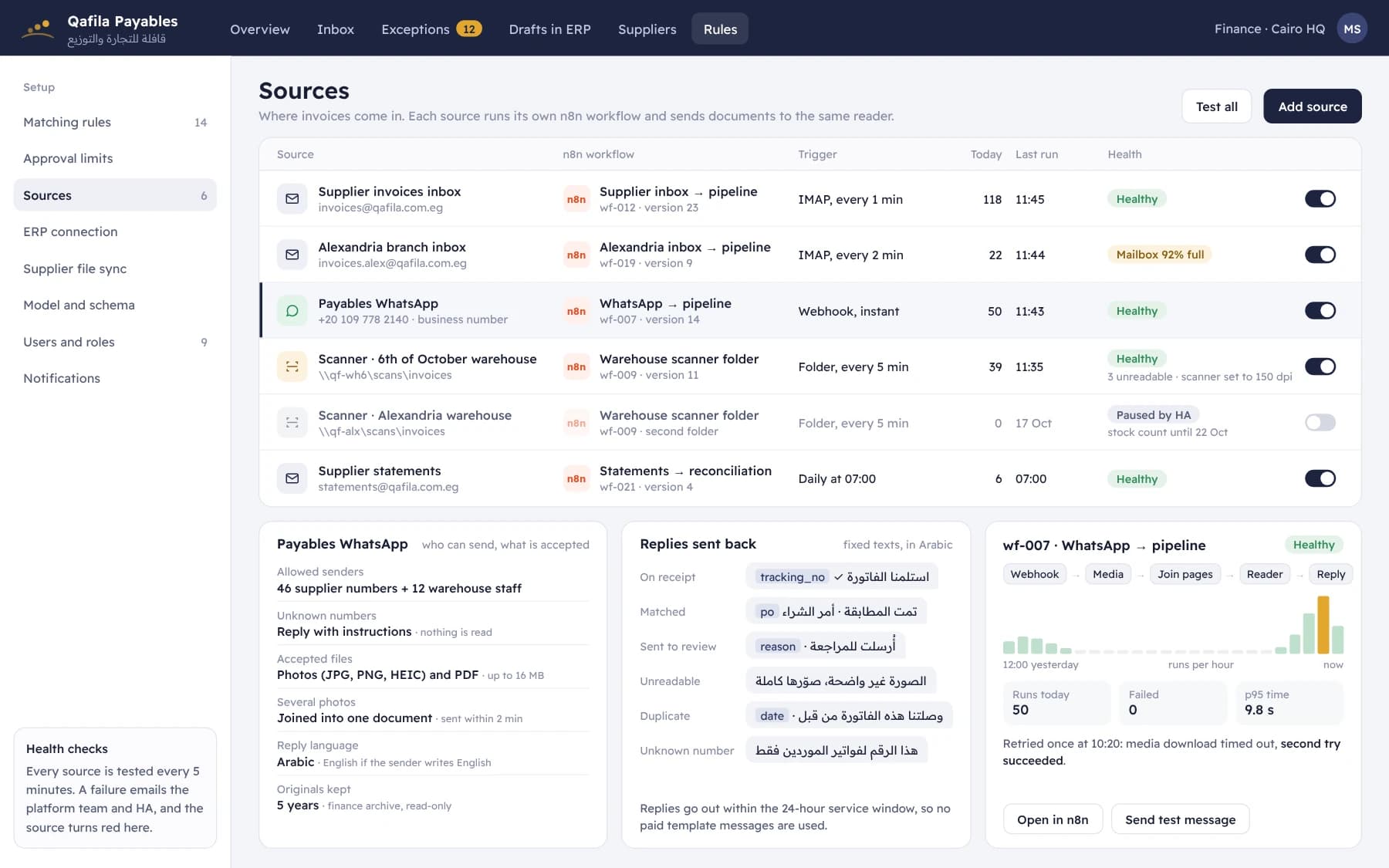Image resolution: width=1389 pixels, height=868 pixels.
Task: Send test message to WhatsApp pipeline
Action: pyautogui.click(x=1180, y=819)
